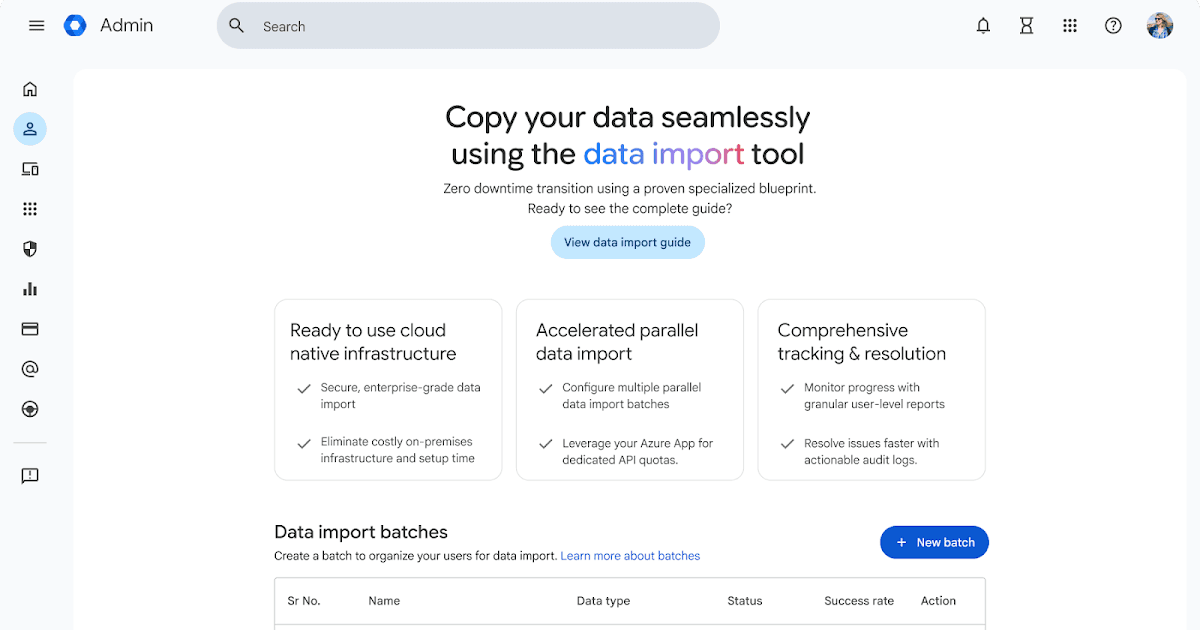Open Reporting bar chart sidebar icon
The width and height of the screenshot is (1200, 630).
click(x=30, y=289)
